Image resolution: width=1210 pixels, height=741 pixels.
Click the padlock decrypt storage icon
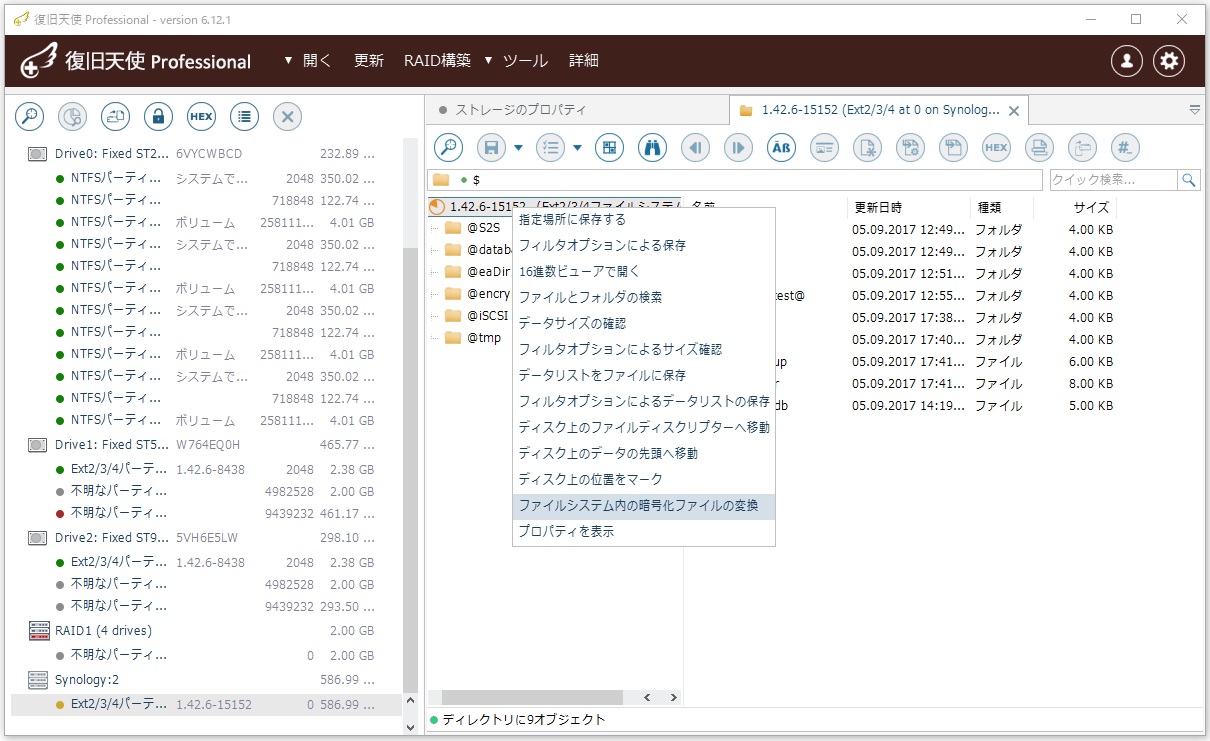158,117
